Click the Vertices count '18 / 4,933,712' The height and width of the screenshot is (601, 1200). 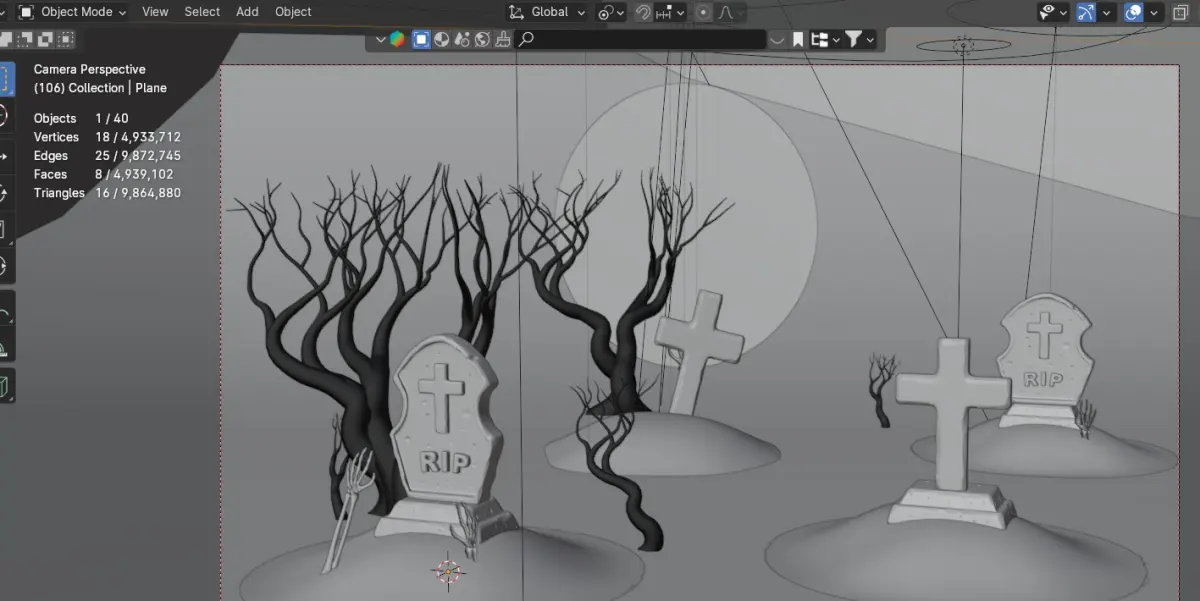coord(138,137)
